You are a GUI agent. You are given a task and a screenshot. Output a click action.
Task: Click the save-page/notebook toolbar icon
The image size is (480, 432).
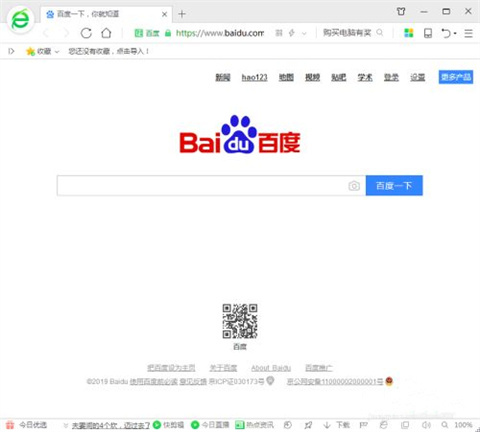pos(428,33)
